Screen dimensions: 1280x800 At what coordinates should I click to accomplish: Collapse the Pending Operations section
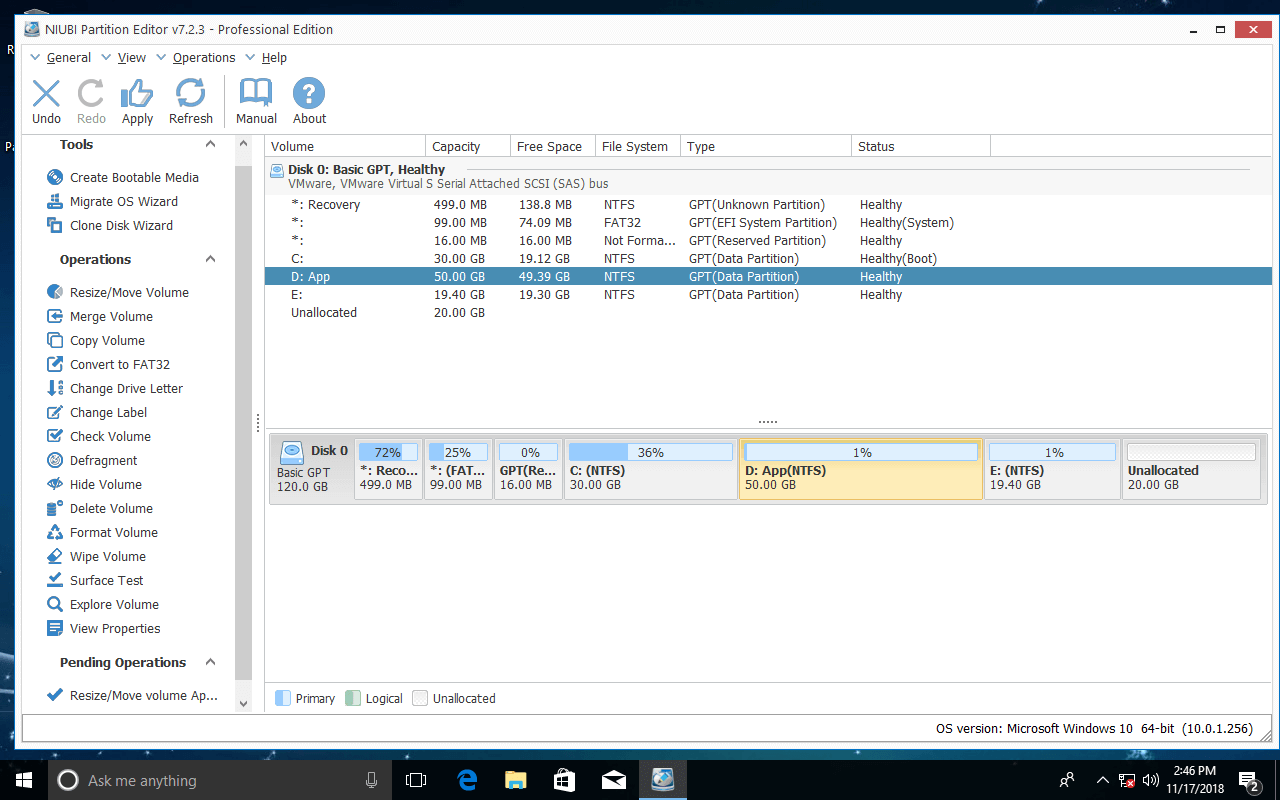pos(210,662)
